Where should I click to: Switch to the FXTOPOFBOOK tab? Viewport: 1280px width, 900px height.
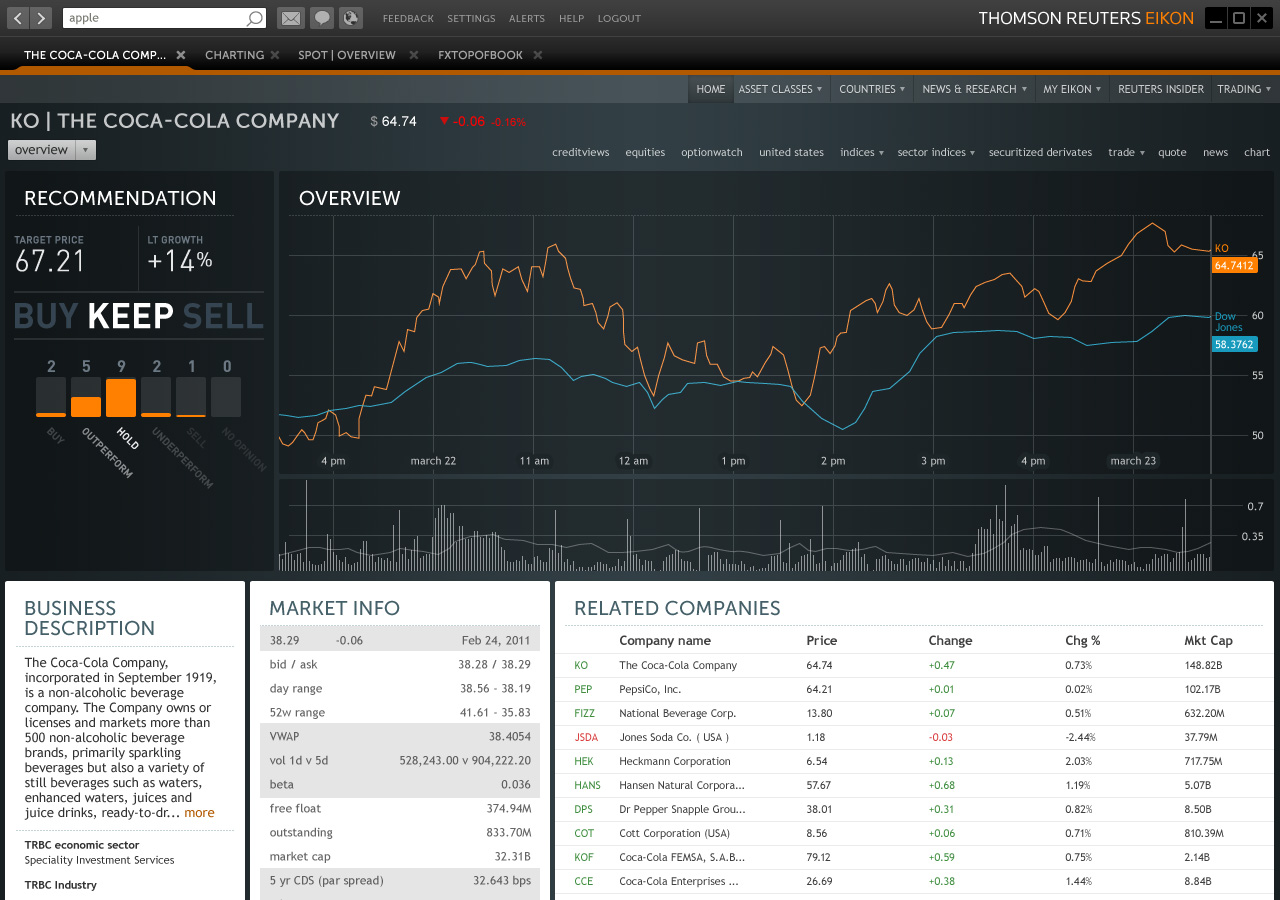pos(480,55)
